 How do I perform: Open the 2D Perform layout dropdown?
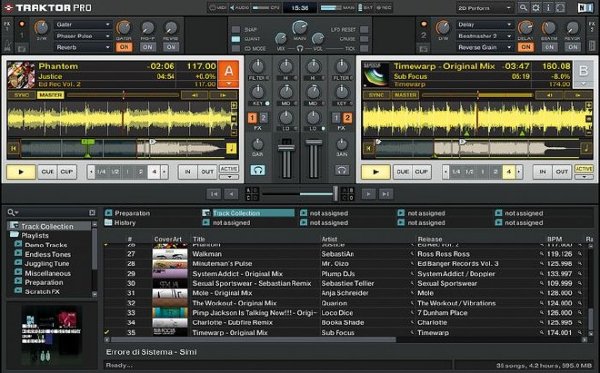pyautogui.click(x=485, y=8)
